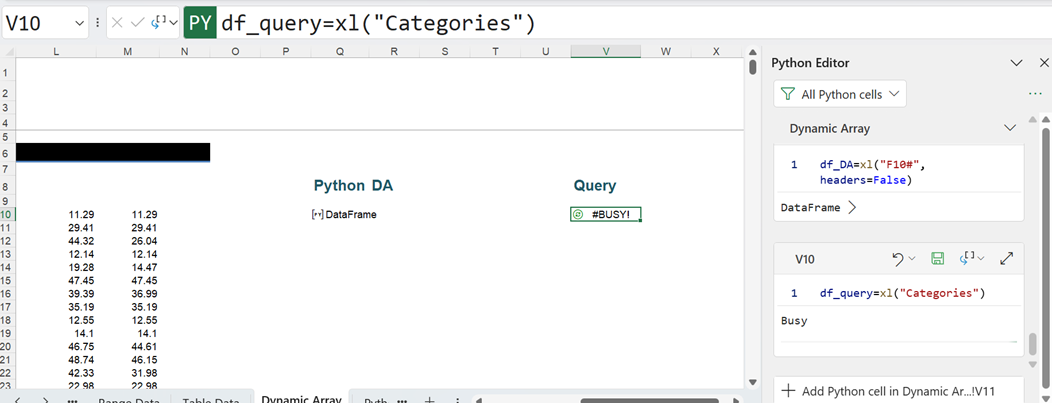The height and width of the screenshot is (403, 1052).
Task: Click the df_DA code in Dynamic Array card
Action: (874, 172)
